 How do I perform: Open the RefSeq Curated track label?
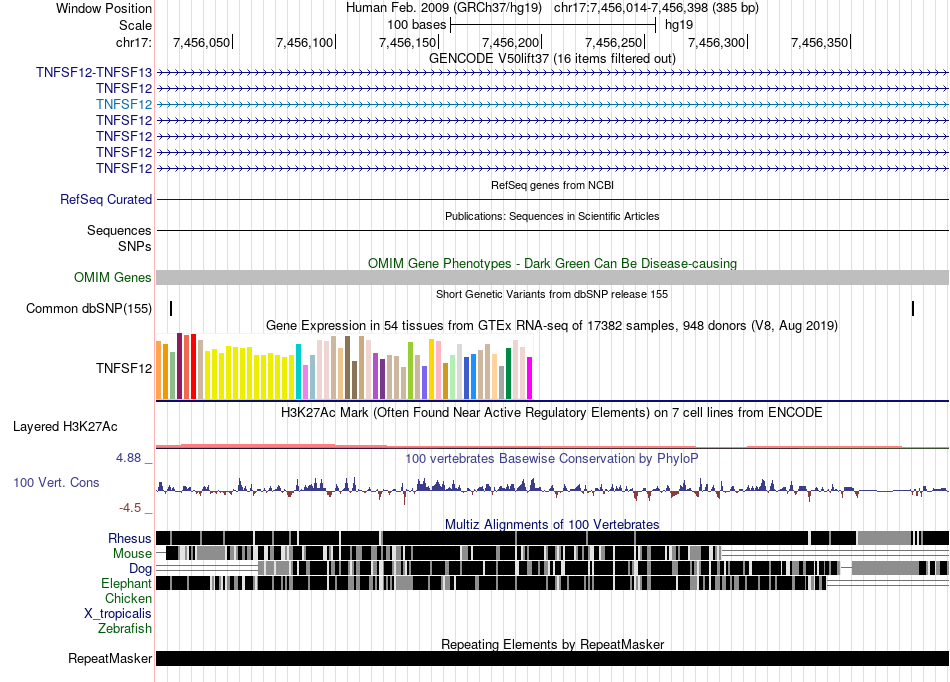click(x=106, y=199)
